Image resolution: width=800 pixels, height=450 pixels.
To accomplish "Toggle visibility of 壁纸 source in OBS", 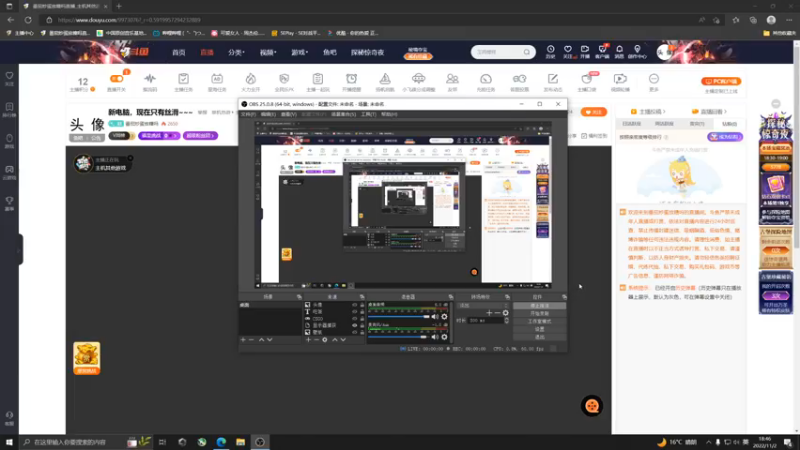I will point(355,332).
